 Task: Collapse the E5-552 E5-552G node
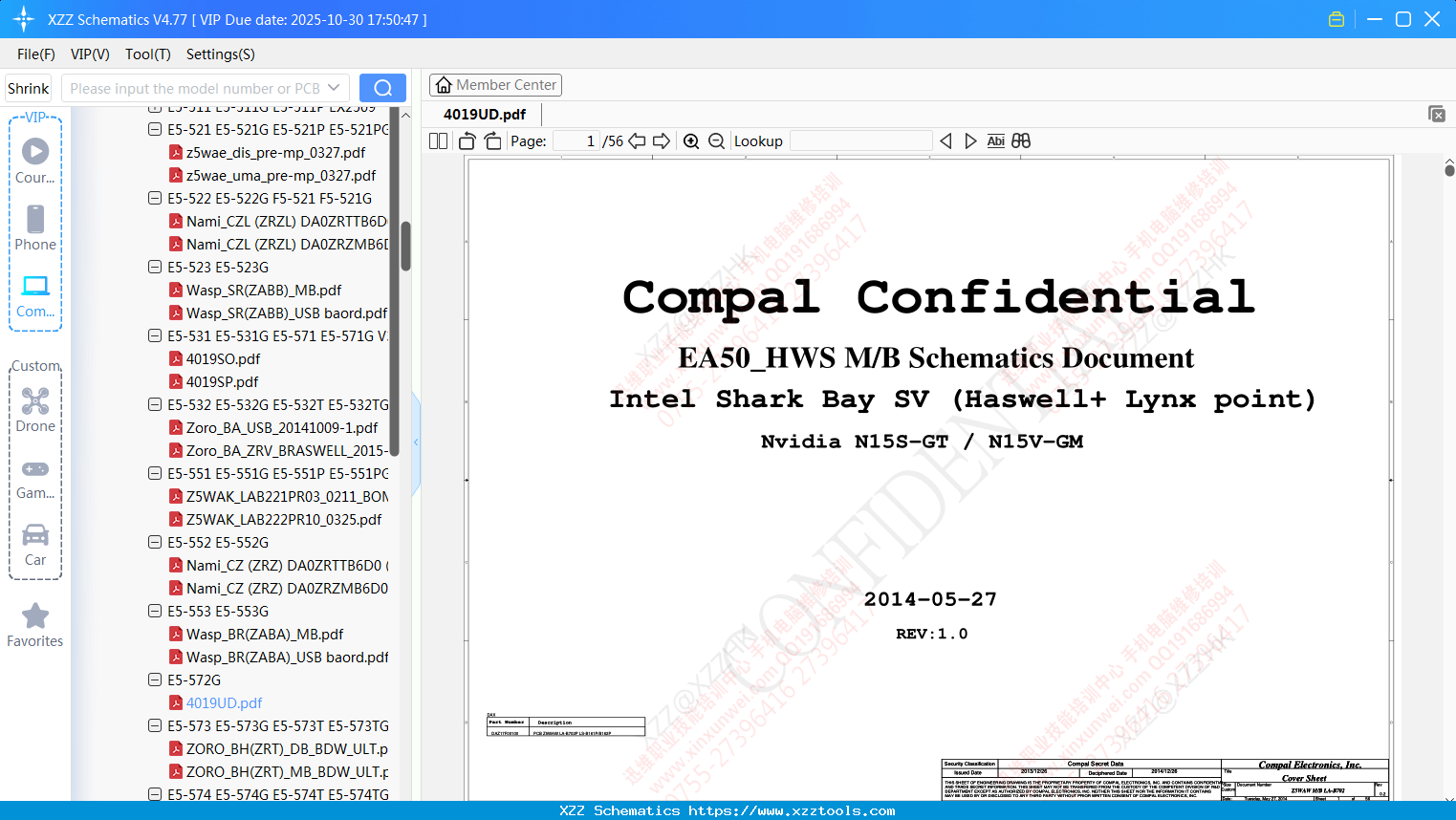click(155, 543)
